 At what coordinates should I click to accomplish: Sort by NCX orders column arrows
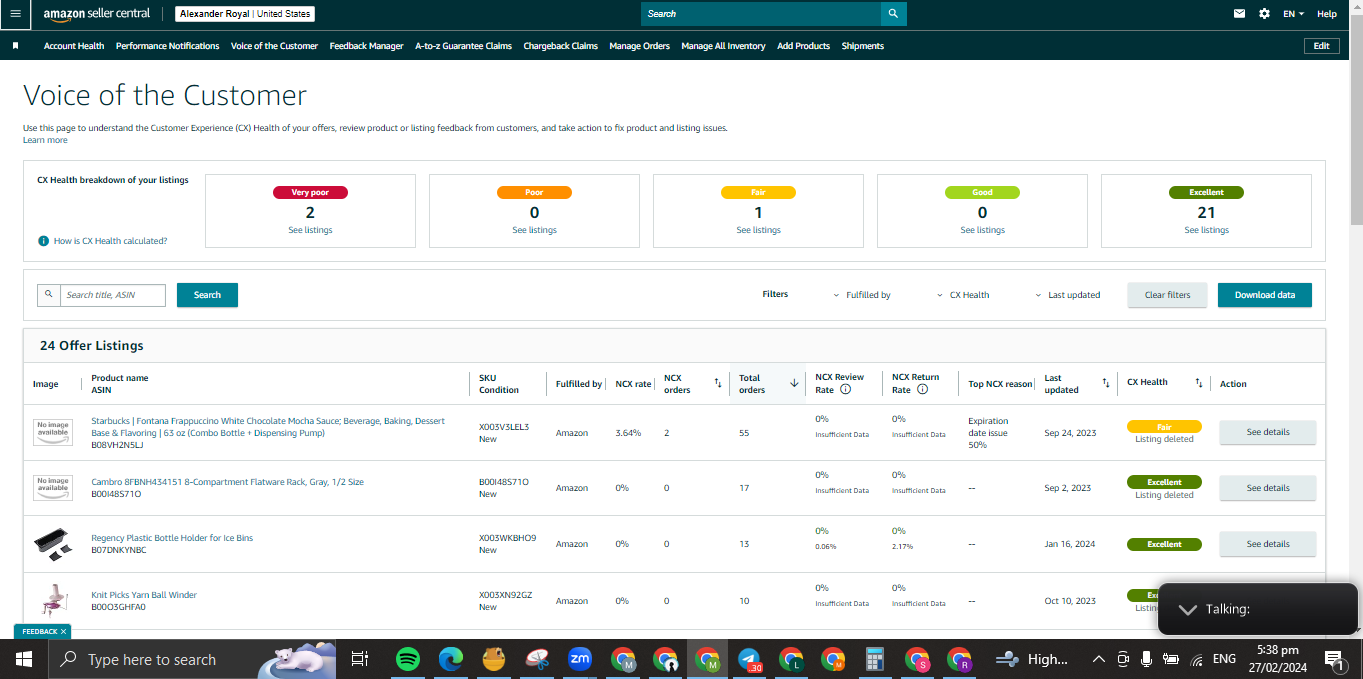tap(717, 384)
